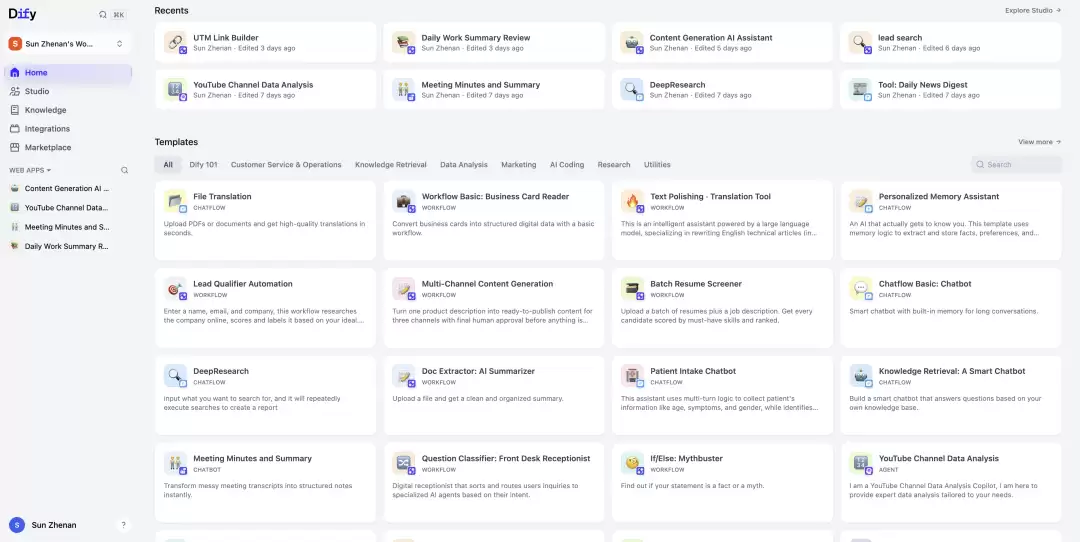Select the Customer Service & Operations tab
The width and height of the screenshot is (1080, 542).
click(x=286, y=165)
